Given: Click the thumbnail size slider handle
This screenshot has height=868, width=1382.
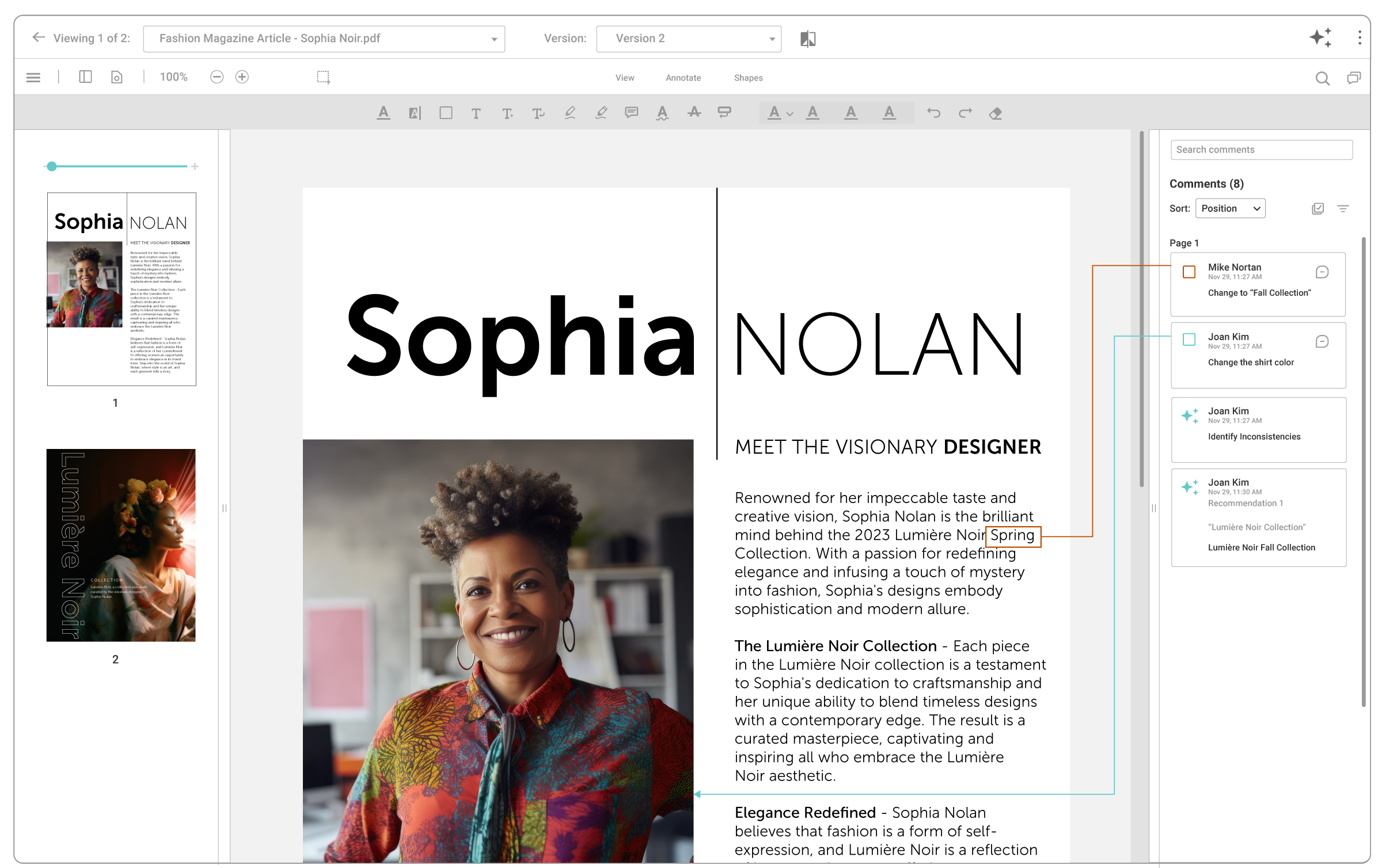Looking at the screenshot, I should coord(52,166).
